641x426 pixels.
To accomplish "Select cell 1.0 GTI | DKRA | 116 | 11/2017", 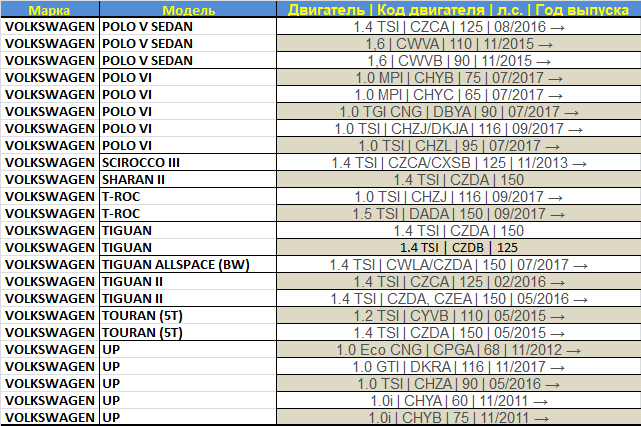I will pos(459,367).
